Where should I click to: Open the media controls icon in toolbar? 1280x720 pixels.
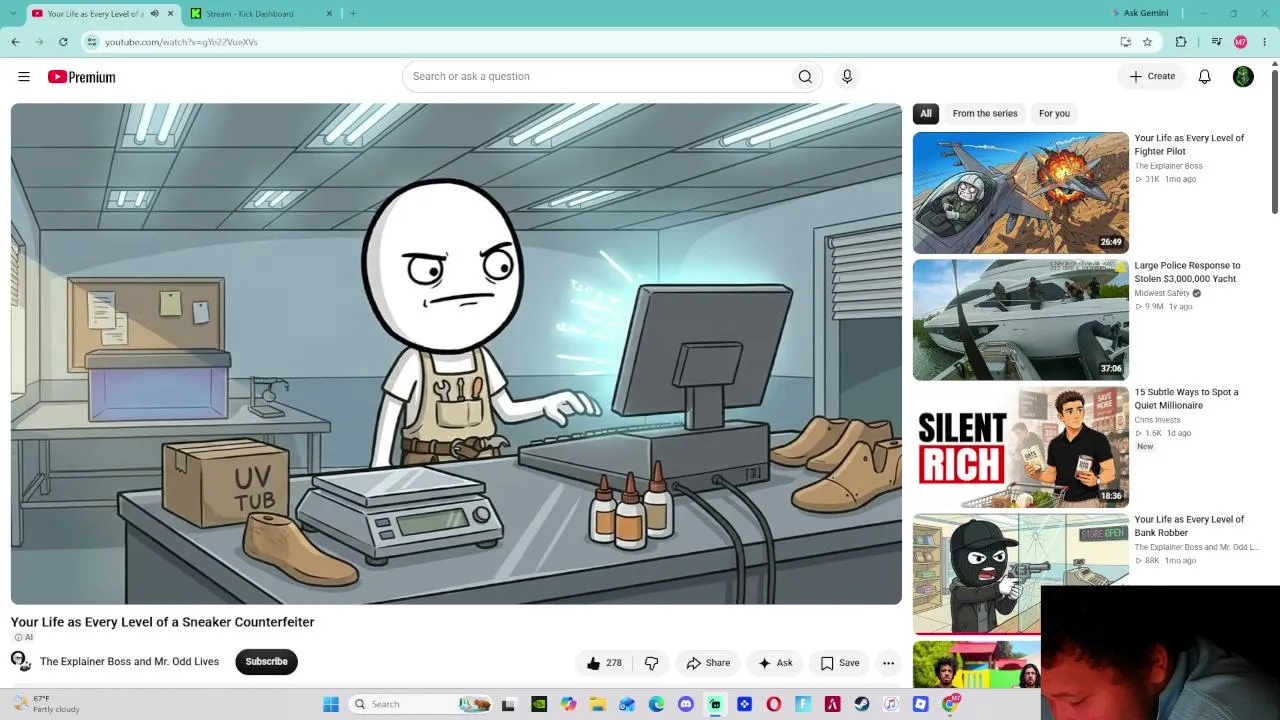(x=1216, y=42)
